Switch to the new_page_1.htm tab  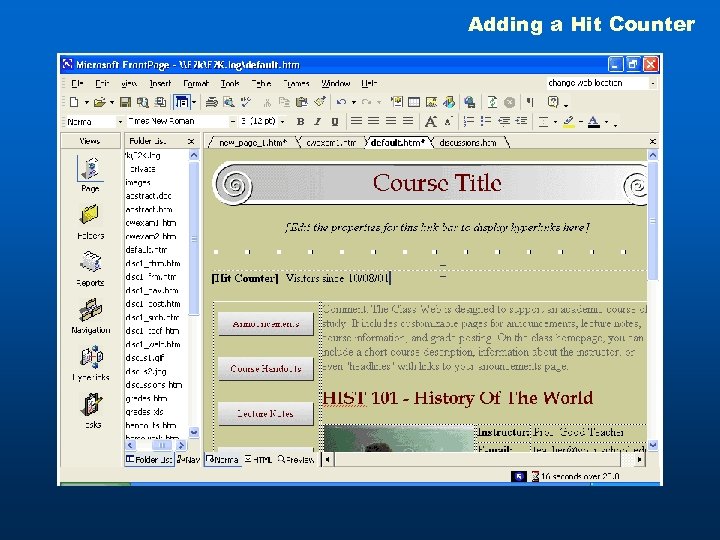click(253, 143)
